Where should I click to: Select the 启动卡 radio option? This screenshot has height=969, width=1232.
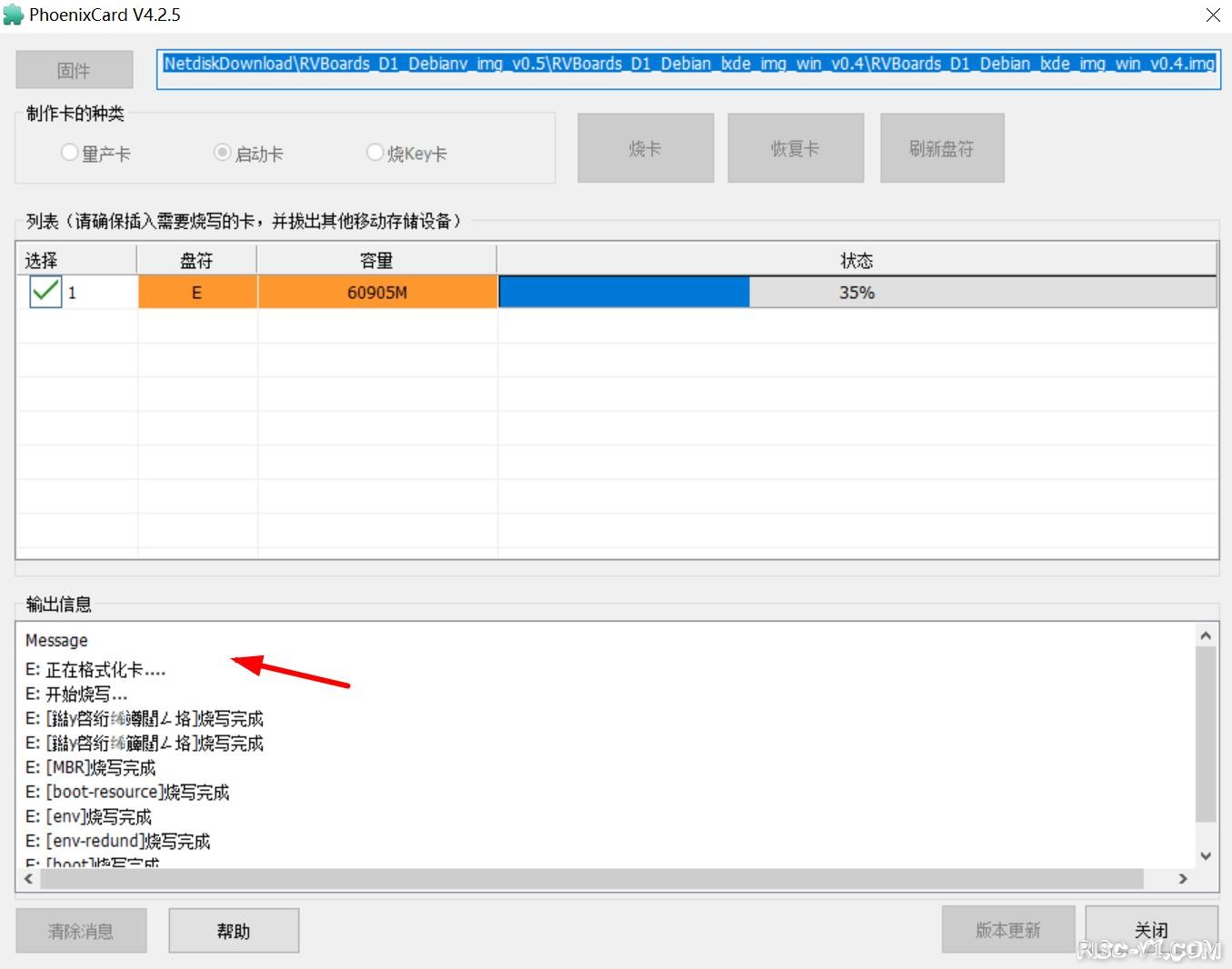click(248, 153)
